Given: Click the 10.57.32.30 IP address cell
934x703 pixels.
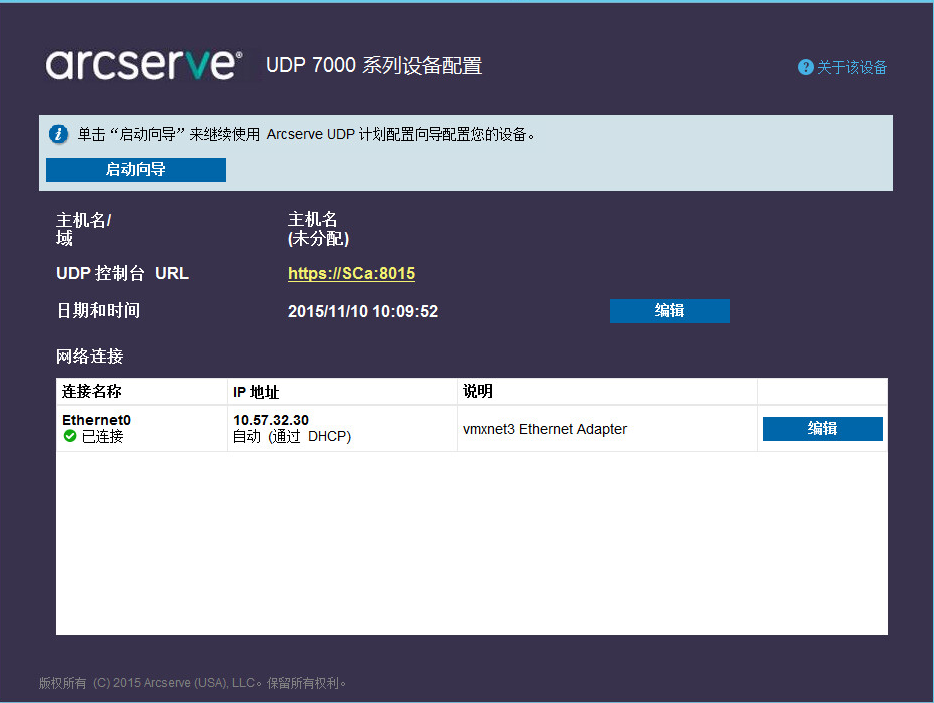Looking at the screenshot, I should click(x=271, y=420).
